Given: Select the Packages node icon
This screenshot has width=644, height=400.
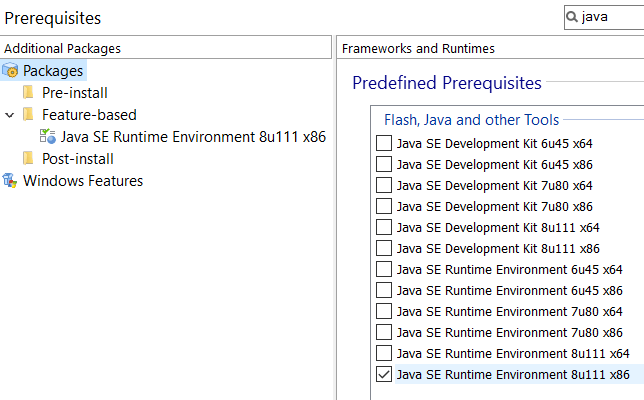Looking at the screenshot, I should tap(10, 71).
